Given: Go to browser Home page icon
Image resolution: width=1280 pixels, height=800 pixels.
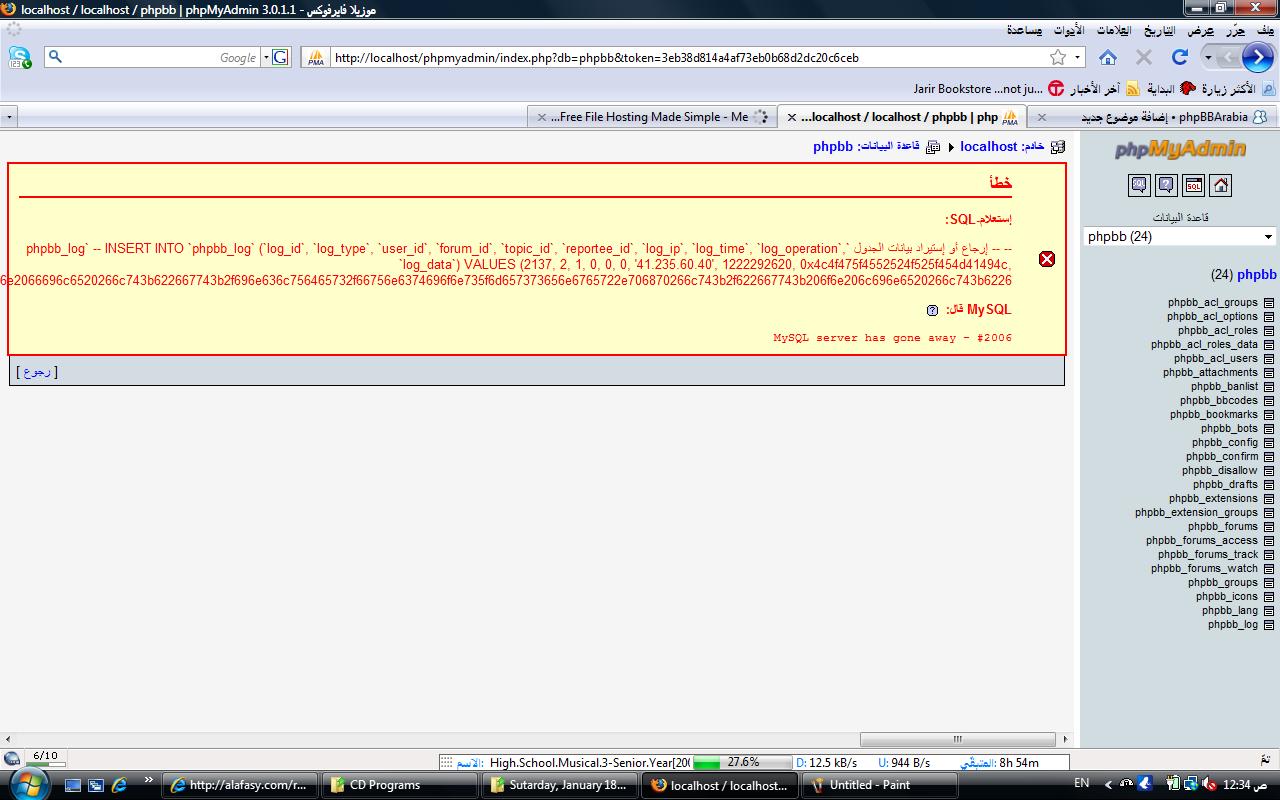Looking at the screenshot, I should point(1108,57).
